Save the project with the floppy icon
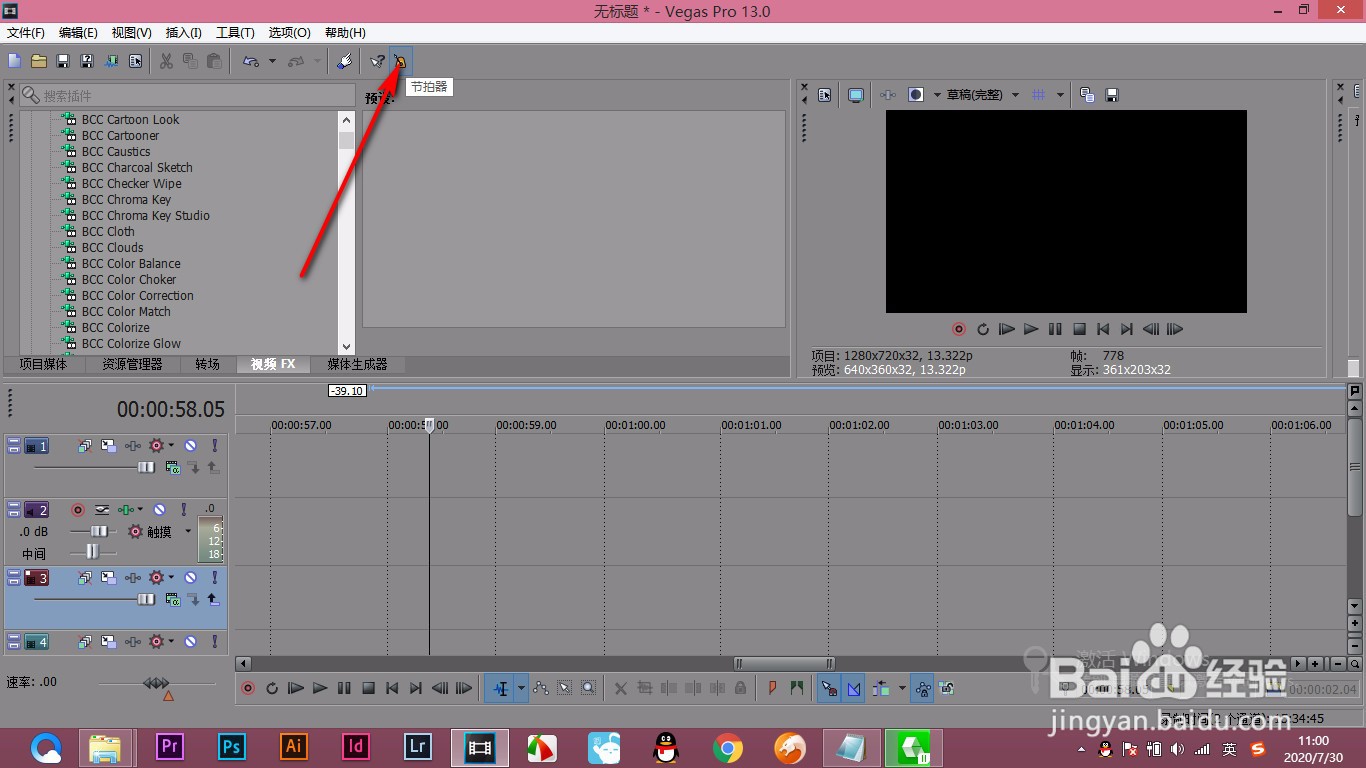The width and height of the screenshot is (1366, 768). (63, 61)
